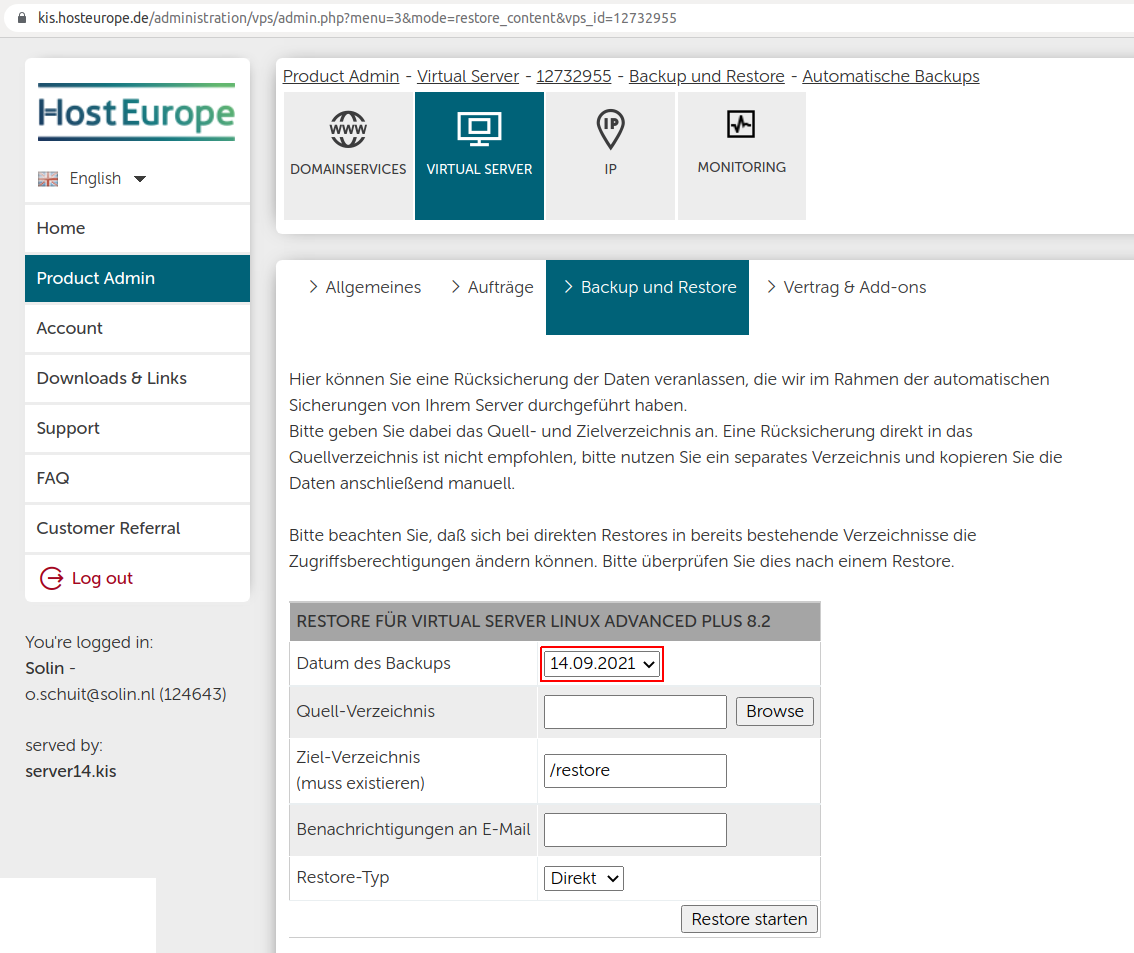Open the IP location pin icon
Image resolution: width=1134 pixels, height=953 pixels.
(610, 129)
